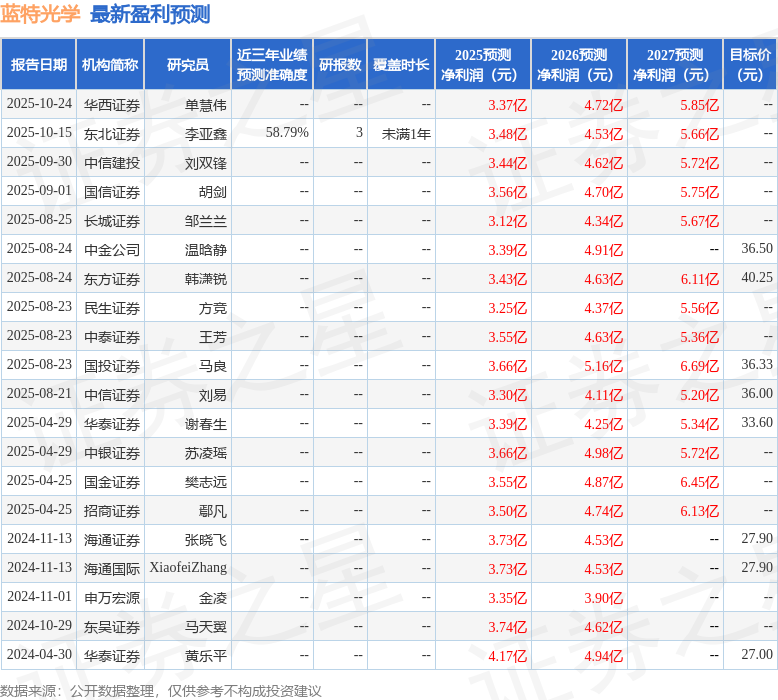Select the 2027预测净利润 column header
This screenshot has height=700, width=778.
[675, 64]
